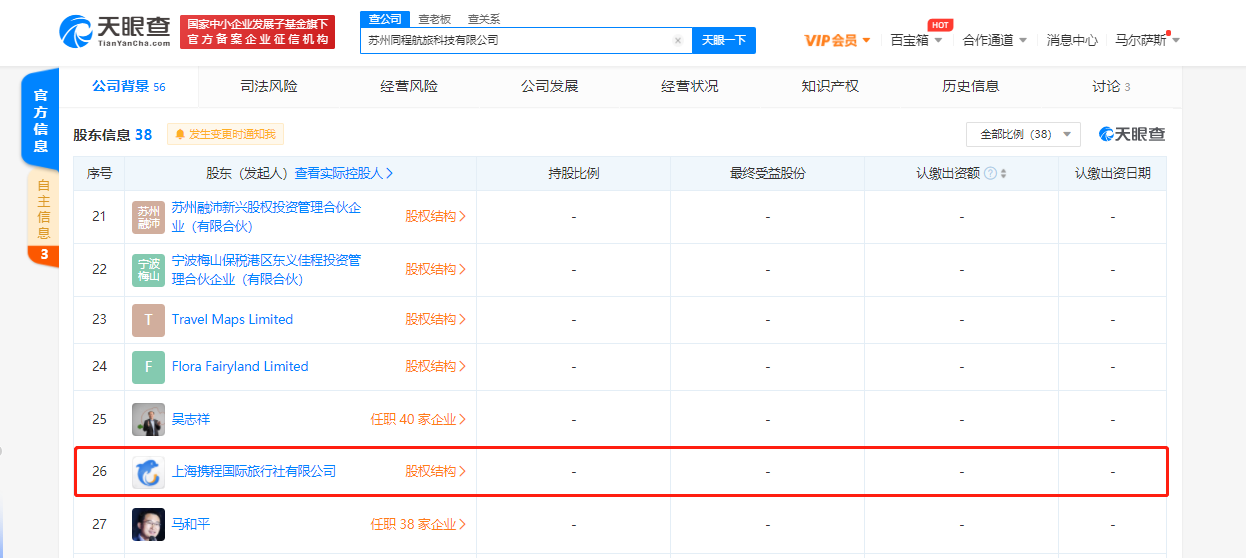
Task: Click the 认缴出资日期 column header
Action: [1112, 173]
